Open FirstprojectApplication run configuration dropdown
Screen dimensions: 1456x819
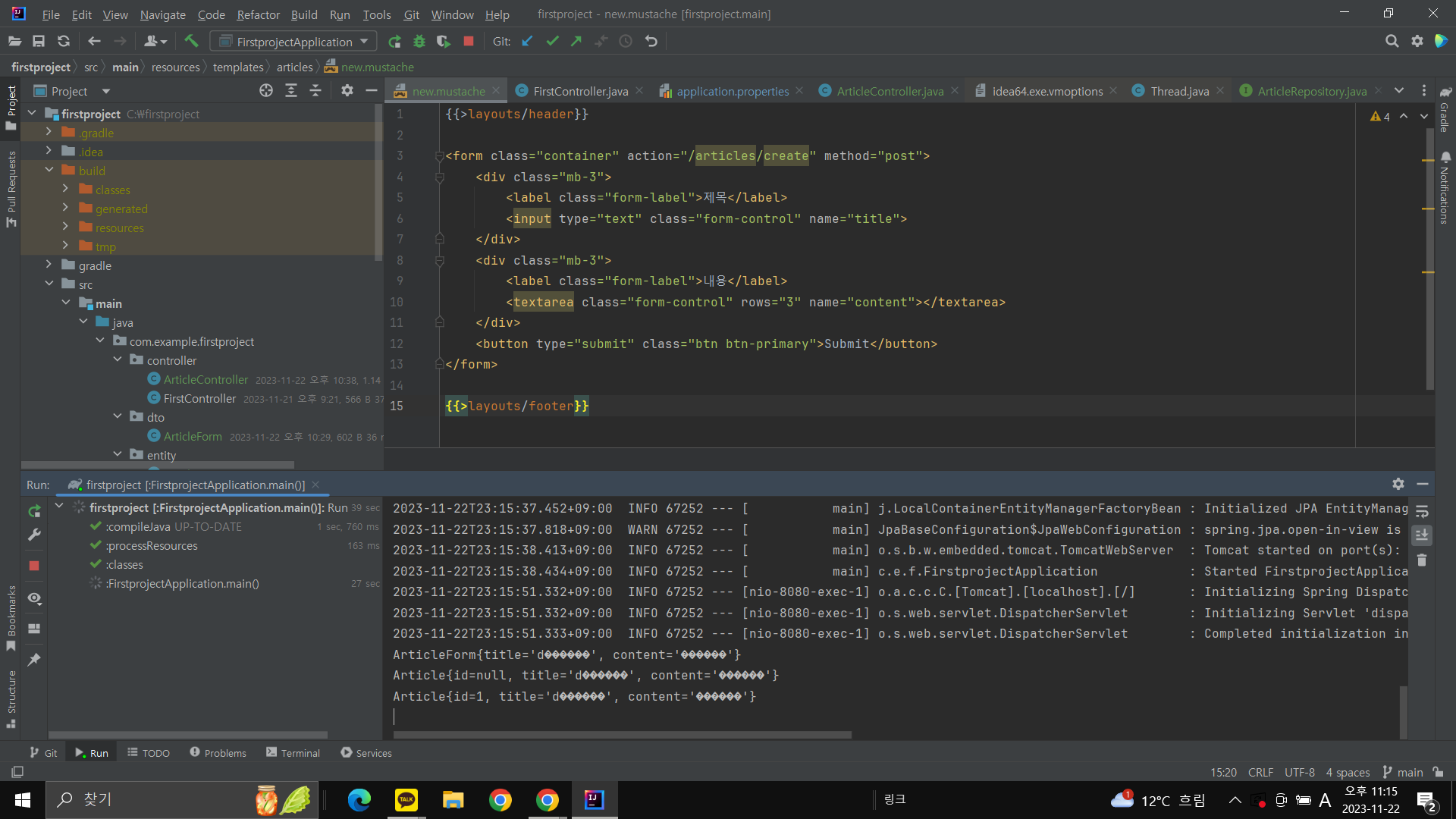point(293,41)
